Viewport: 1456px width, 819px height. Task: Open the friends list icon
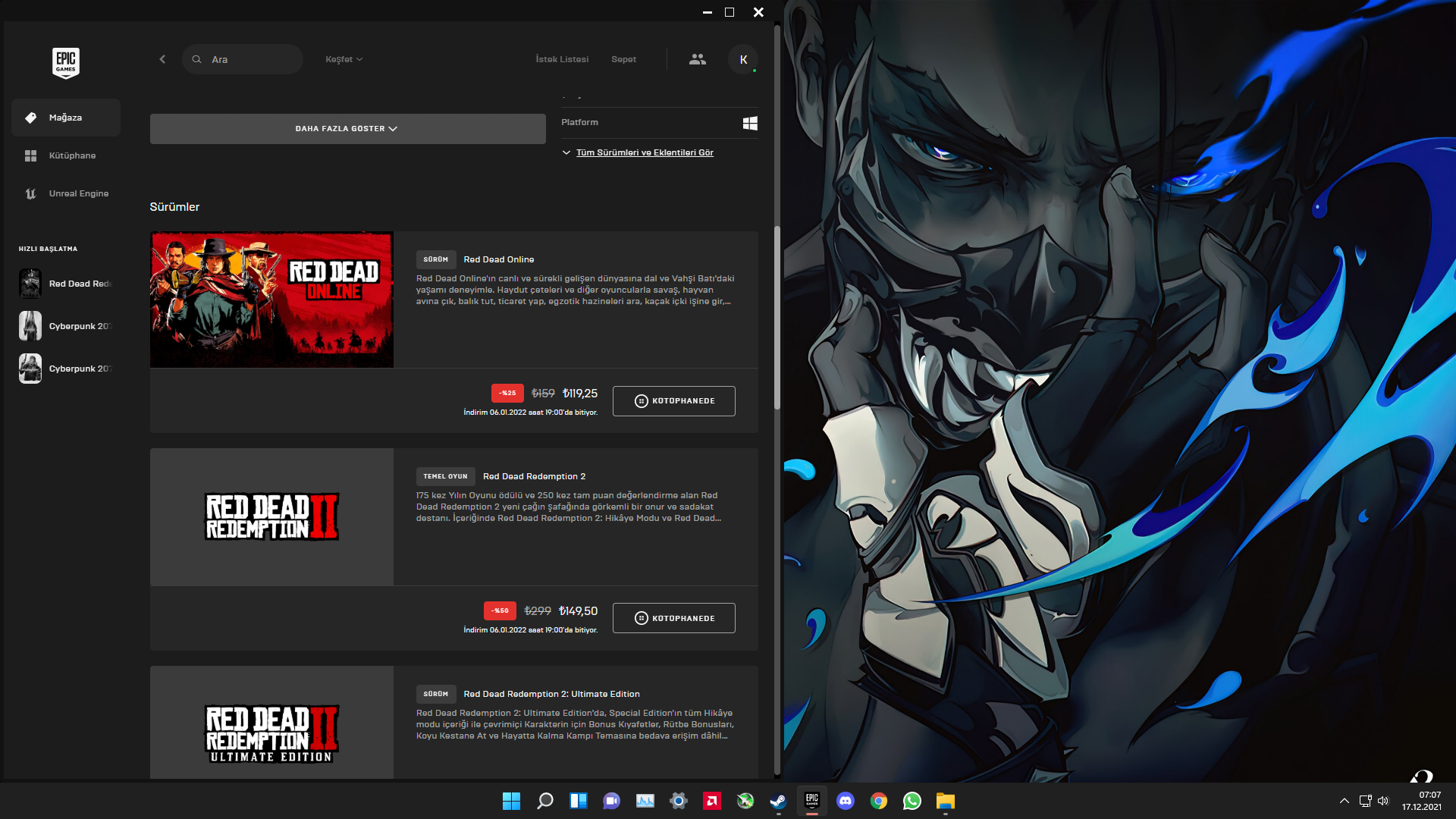point(697,59)
